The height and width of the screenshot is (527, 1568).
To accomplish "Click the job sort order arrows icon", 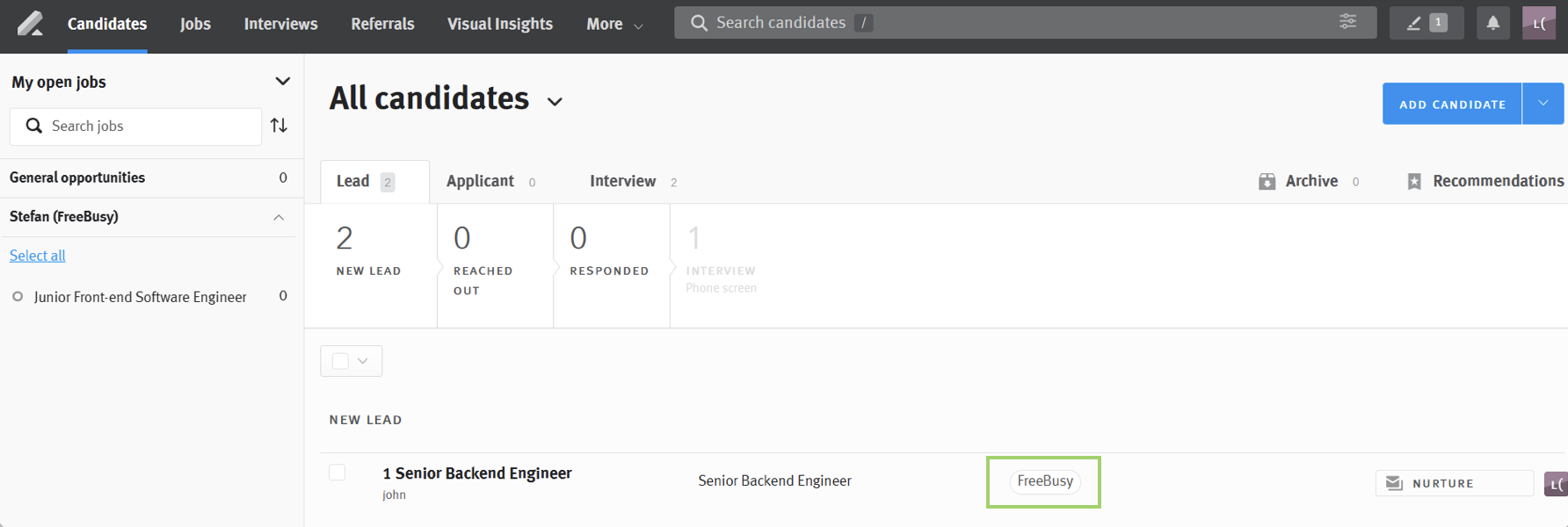I will [x=279, y=126].
